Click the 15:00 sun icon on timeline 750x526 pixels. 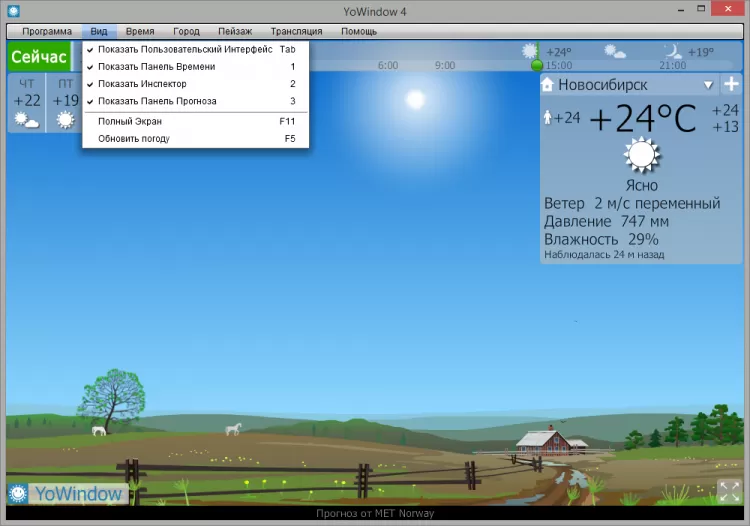[x=529, y=51]
